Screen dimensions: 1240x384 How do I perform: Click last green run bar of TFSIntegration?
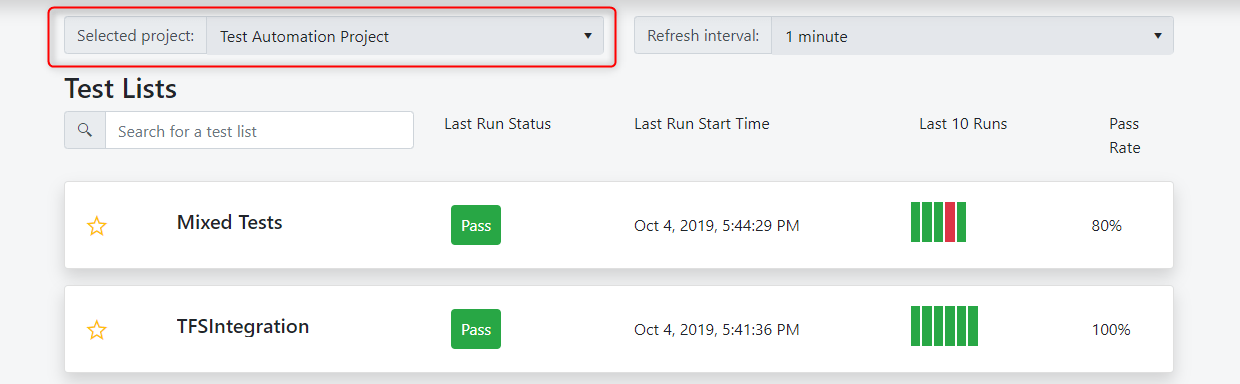[973, 326]
